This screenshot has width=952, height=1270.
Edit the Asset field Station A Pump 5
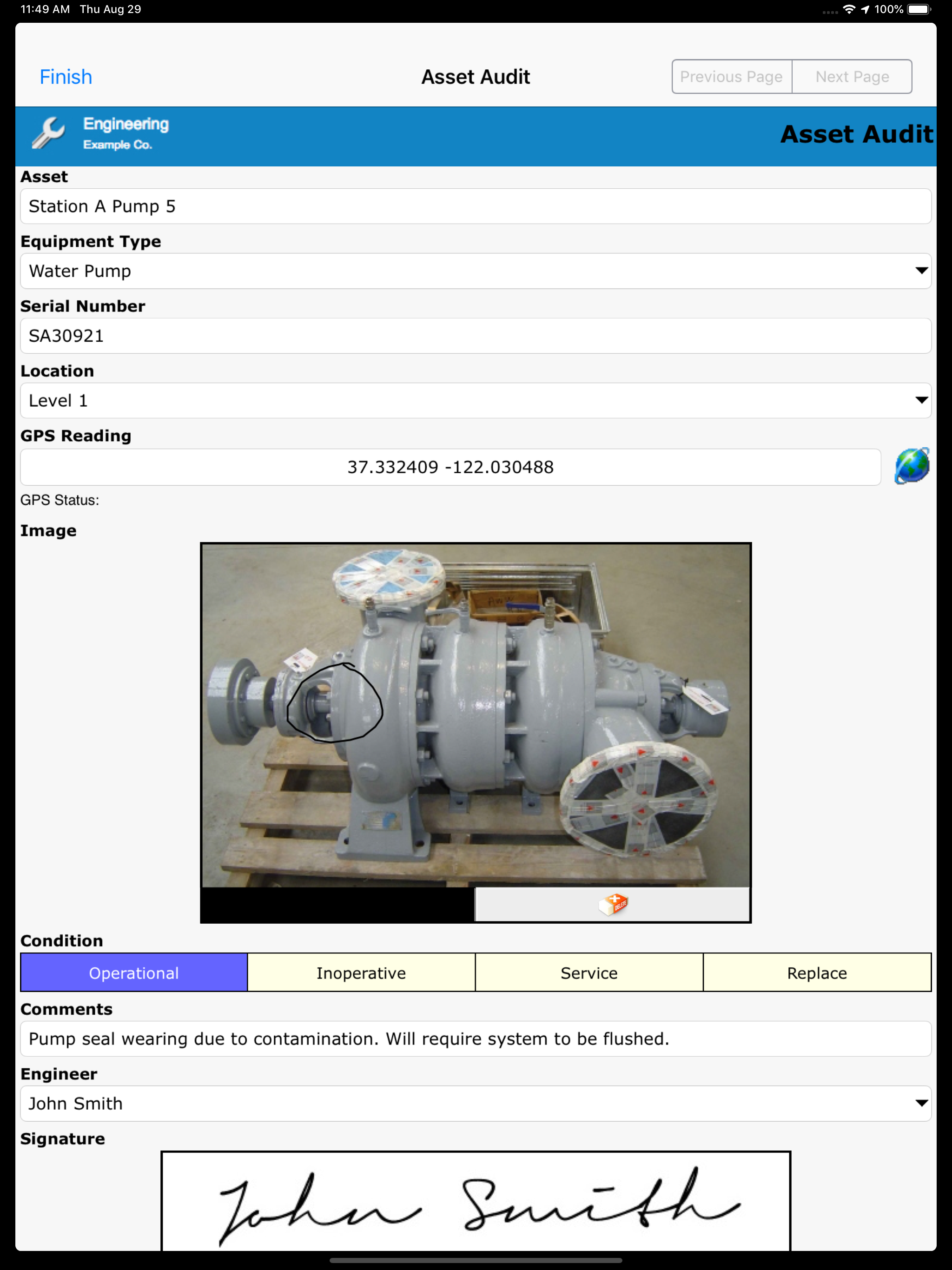pyautogui.click(x=476, y=206)
